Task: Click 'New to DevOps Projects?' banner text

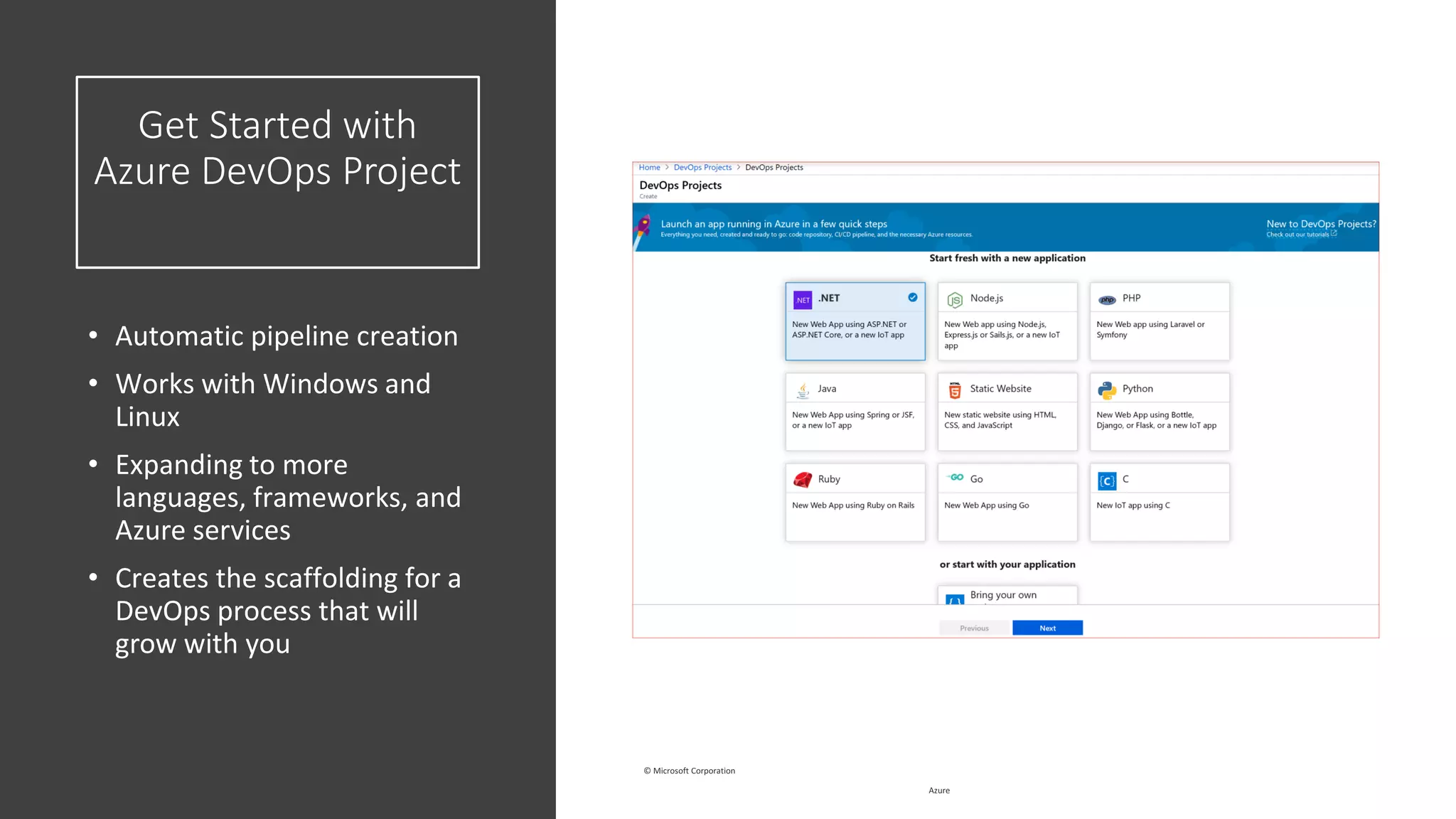Action: pyautogui.click(x=1321, y=224)
